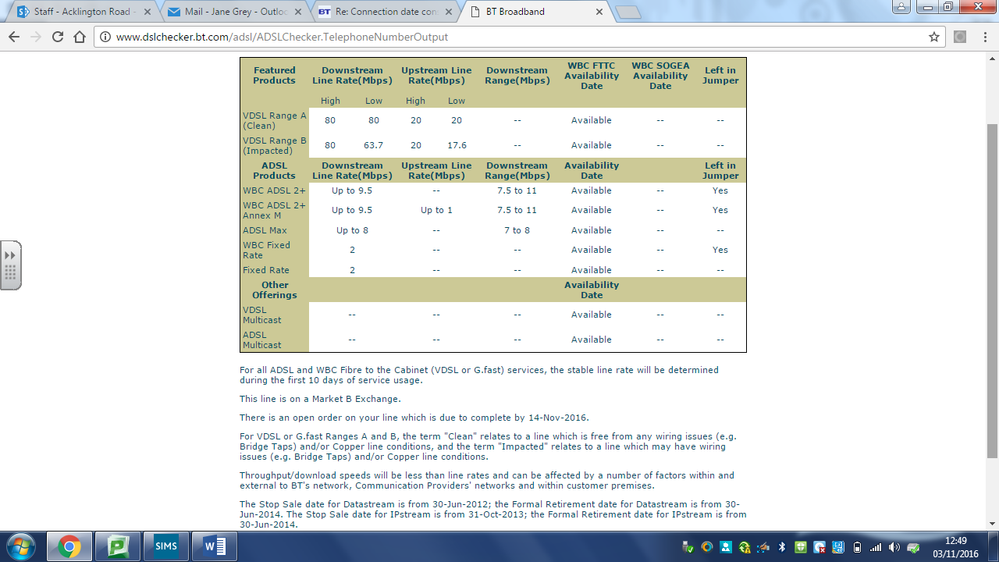Image resolution: width=999 pixels, height=562 pixels.
Task: Click the WBC ADSL 2+ Annex M label
Action: [274, 210]
